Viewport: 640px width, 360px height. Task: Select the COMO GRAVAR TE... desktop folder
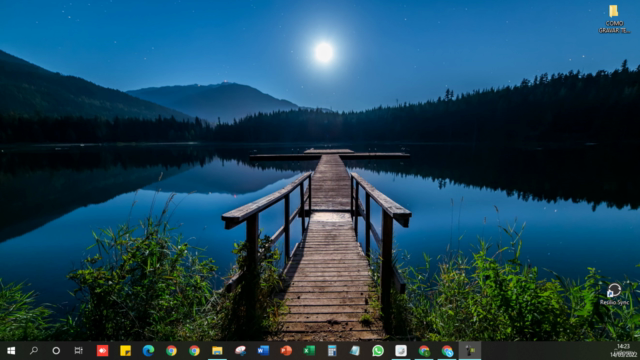[x=613, y=19]
